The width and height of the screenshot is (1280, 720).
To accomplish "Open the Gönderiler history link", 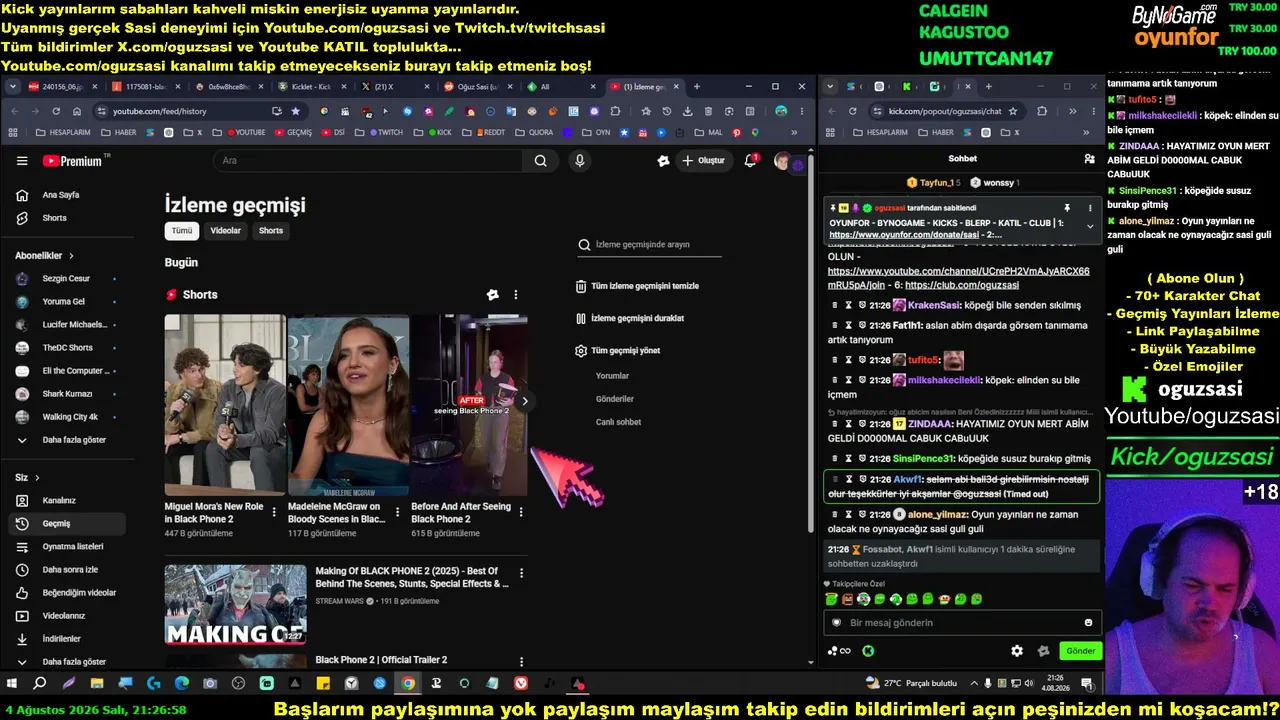I will [x=615, y=399].
